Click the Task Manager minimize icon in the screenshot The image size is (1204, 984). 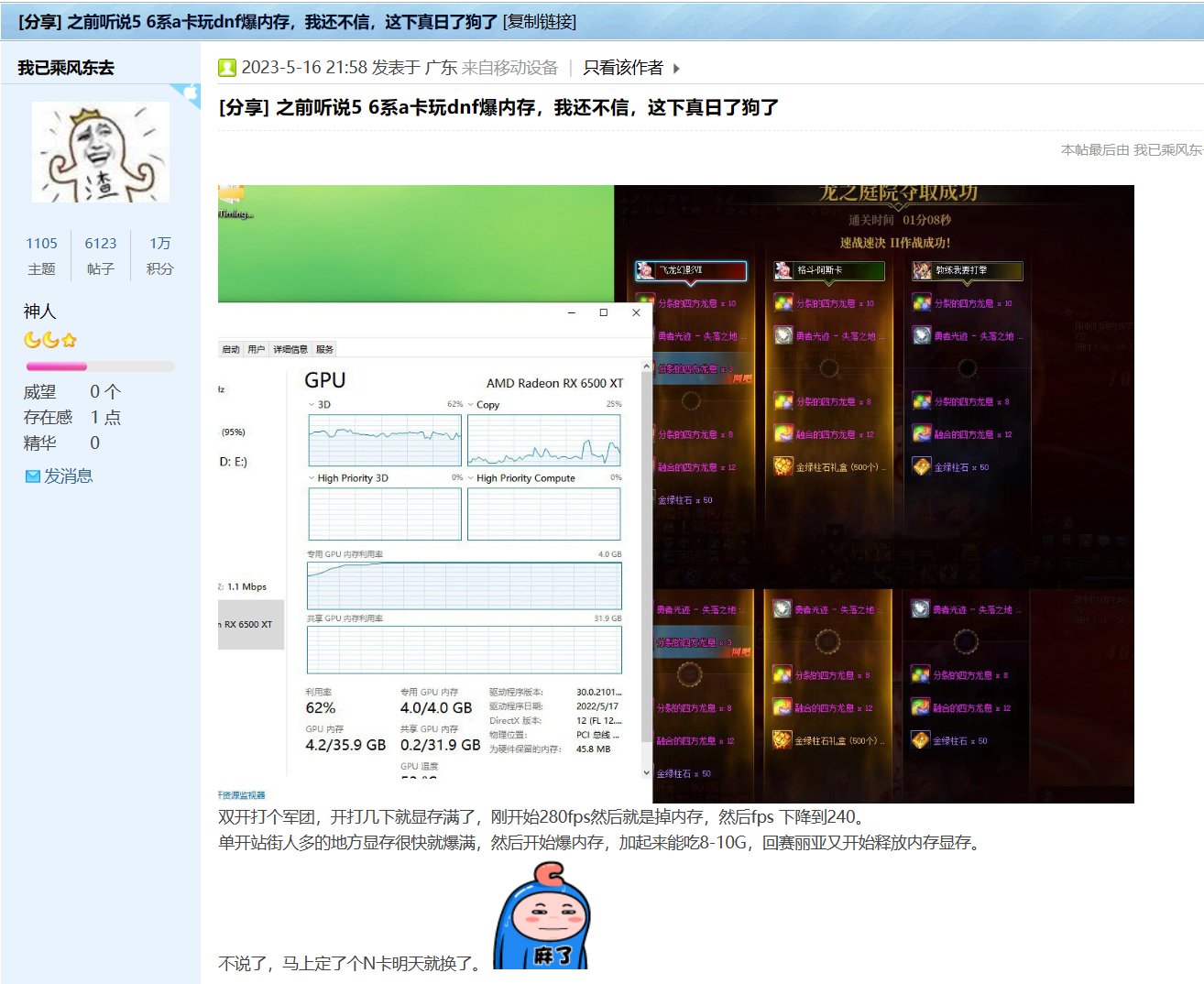[x=572, y=312]
